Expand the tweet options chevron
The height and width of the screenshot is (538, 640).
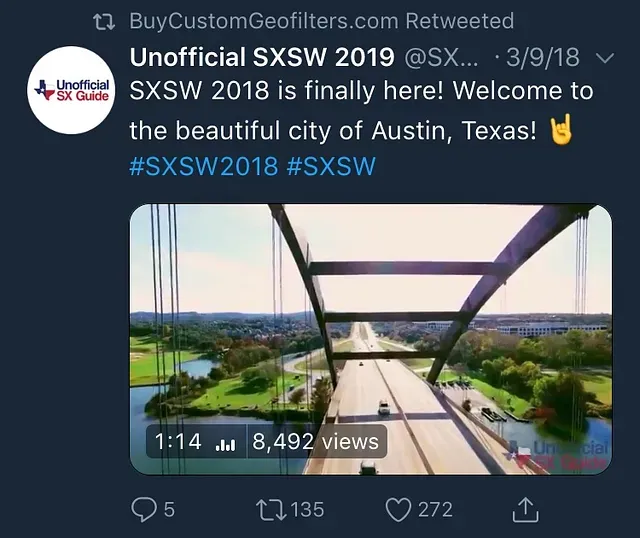pyautogui.click(x=604, y=57)
